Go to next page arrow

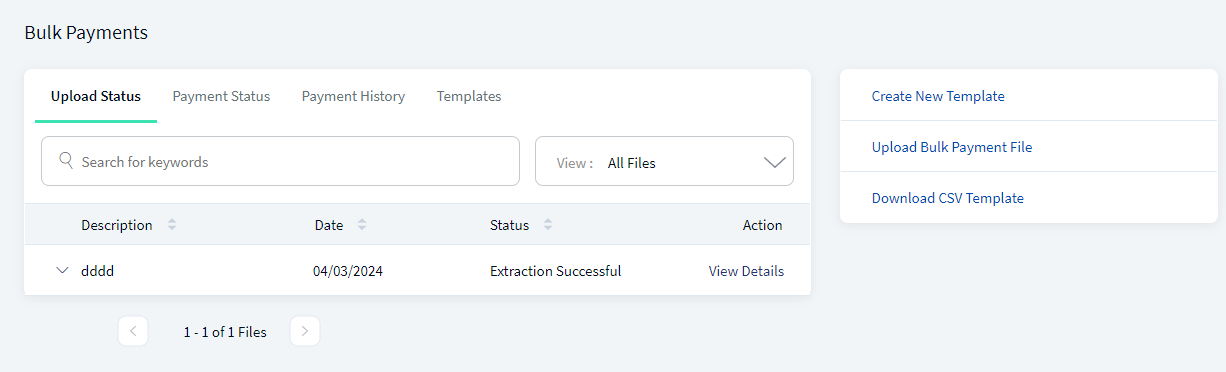(305, 331)
